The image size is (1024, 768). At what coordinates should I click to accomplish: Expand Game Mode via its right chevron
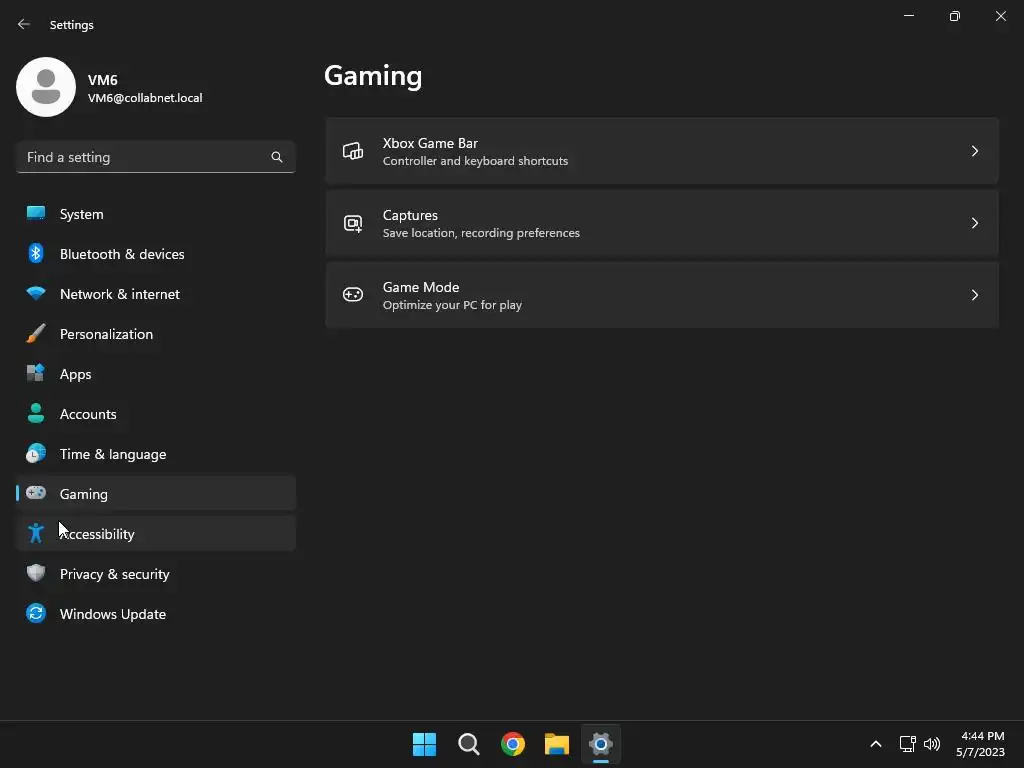click(x=974, y=295)
